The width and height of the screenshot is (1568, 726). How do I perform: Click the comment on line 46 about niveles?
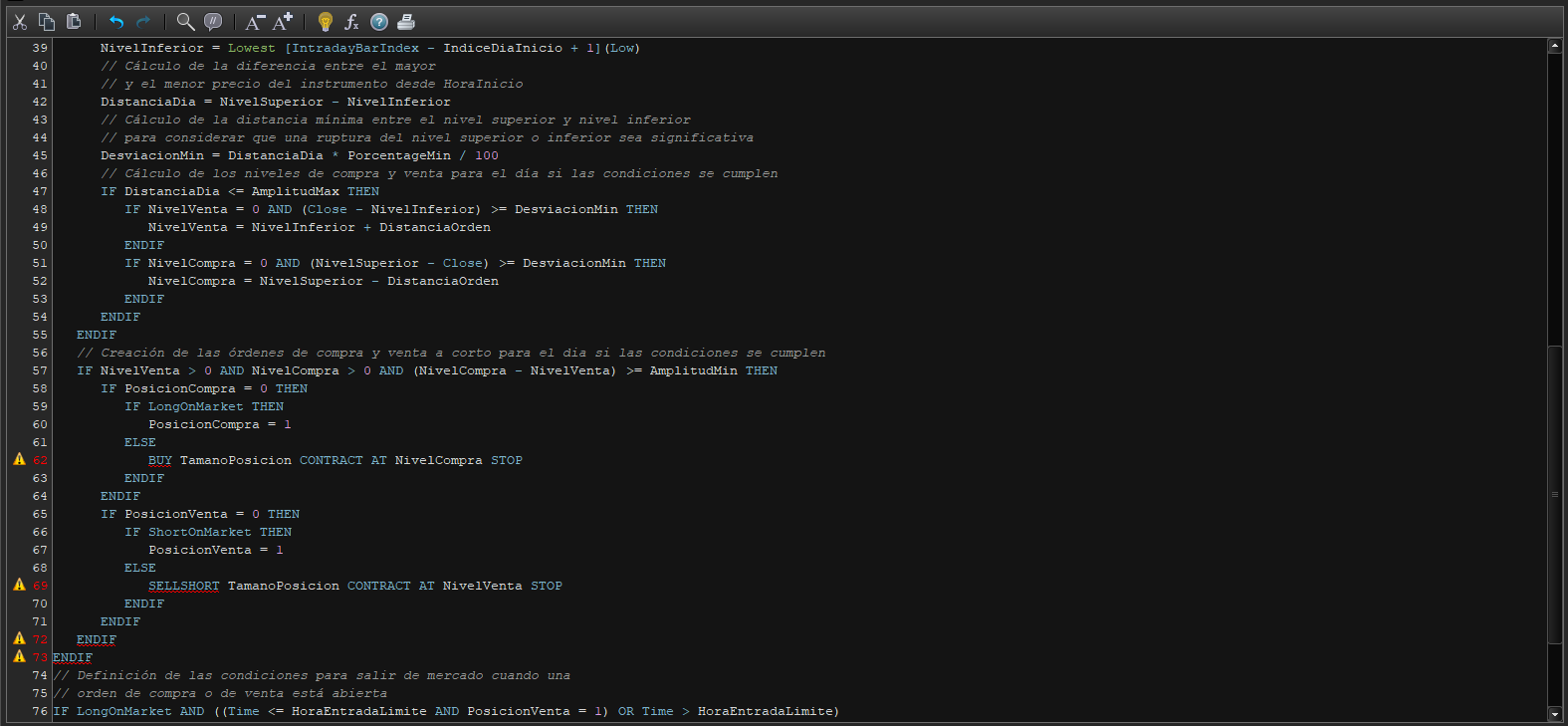click(439, 173)
